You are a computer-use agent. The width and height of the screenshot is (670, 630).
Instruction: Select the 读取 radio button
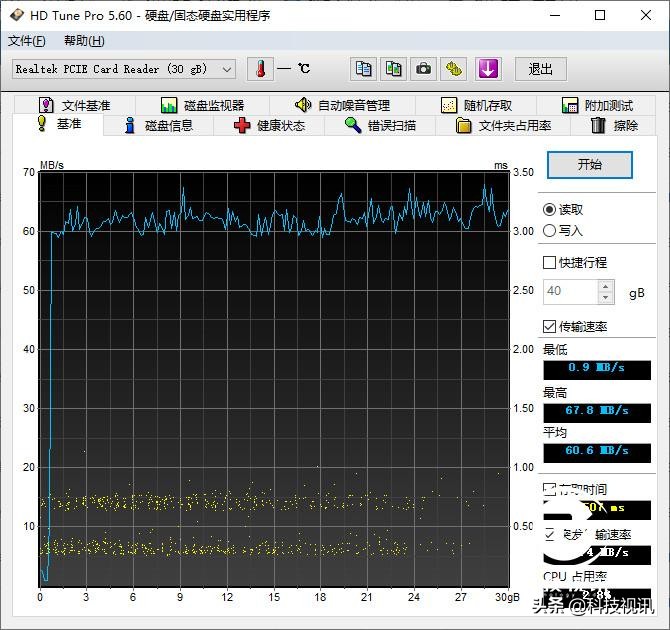[x=549, y=210]
